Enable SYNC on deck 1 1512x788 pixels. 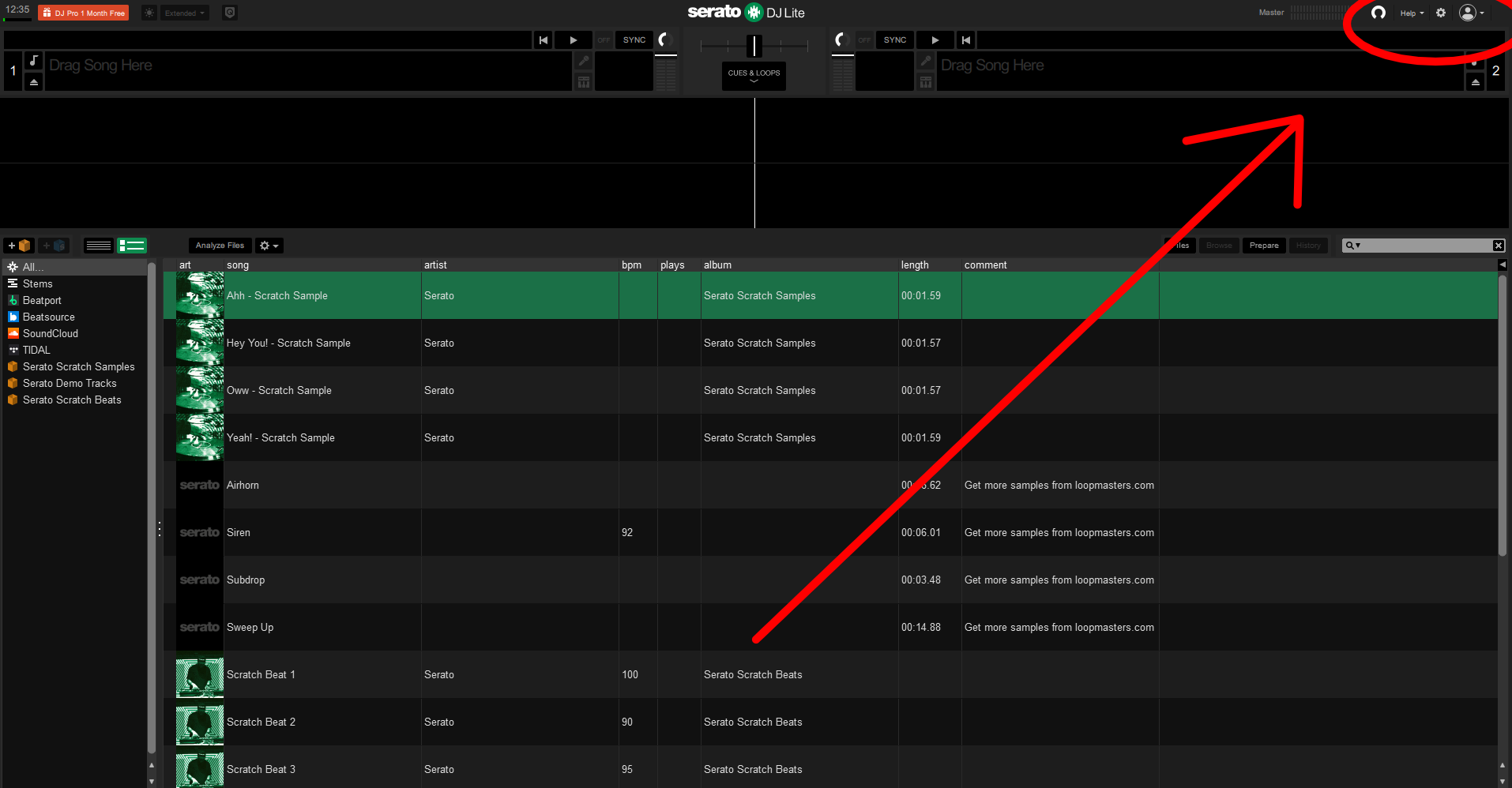pyautogui.click(x=634, y=39)
